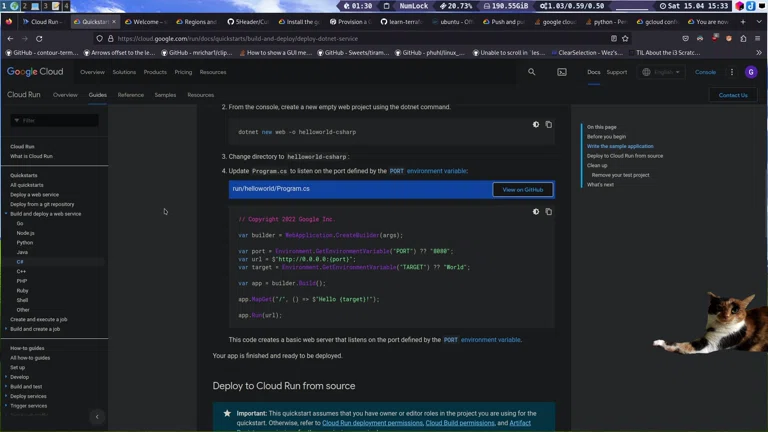Image resolution: width=768 pixels, height=432 pixels.
Task: List all tabs with the dropdown arrow
Action: click(759, 22)
